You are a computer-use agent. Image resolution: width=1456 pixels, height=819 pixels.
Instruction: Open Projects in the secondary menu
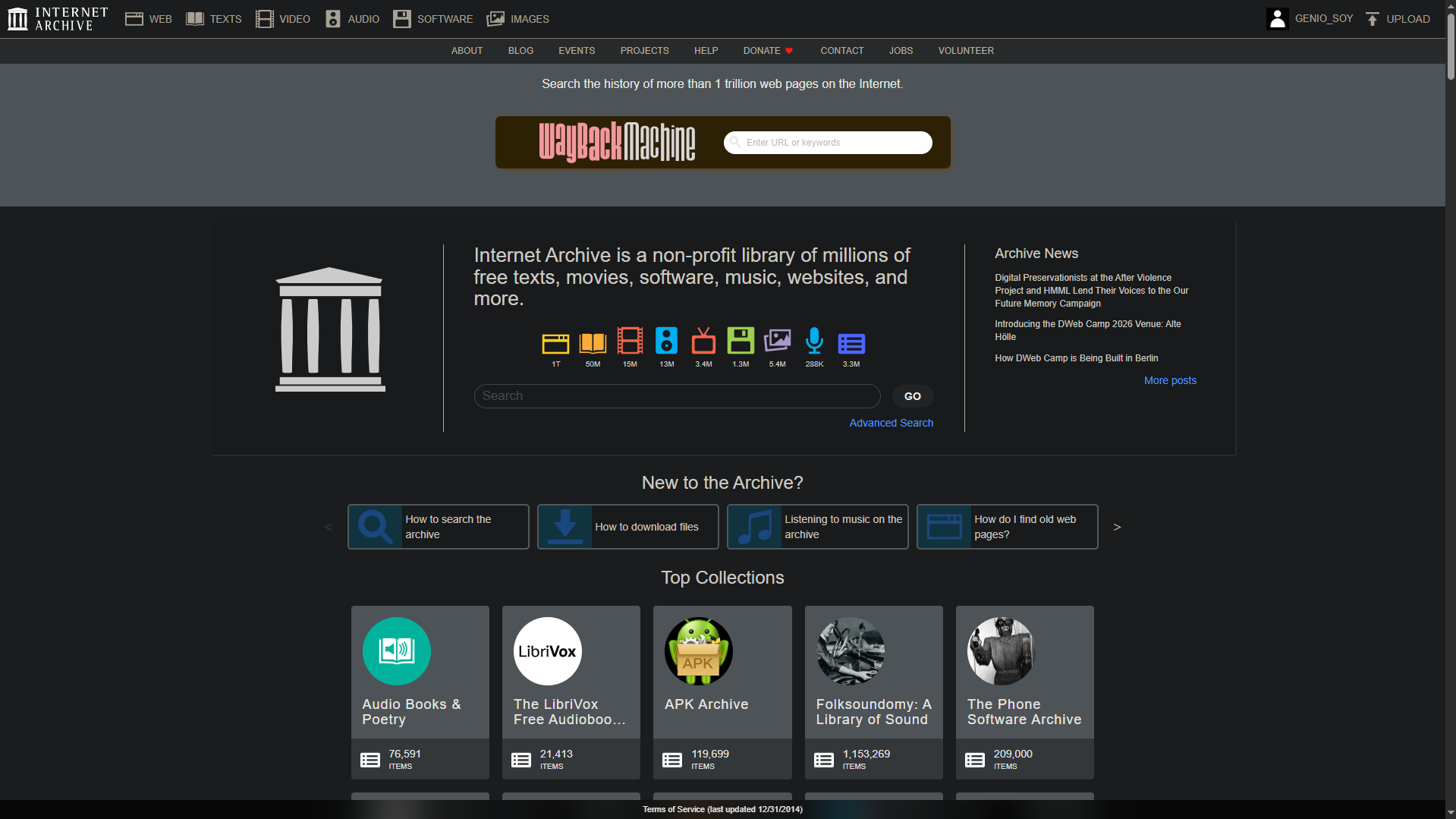(x=644, y=51)
